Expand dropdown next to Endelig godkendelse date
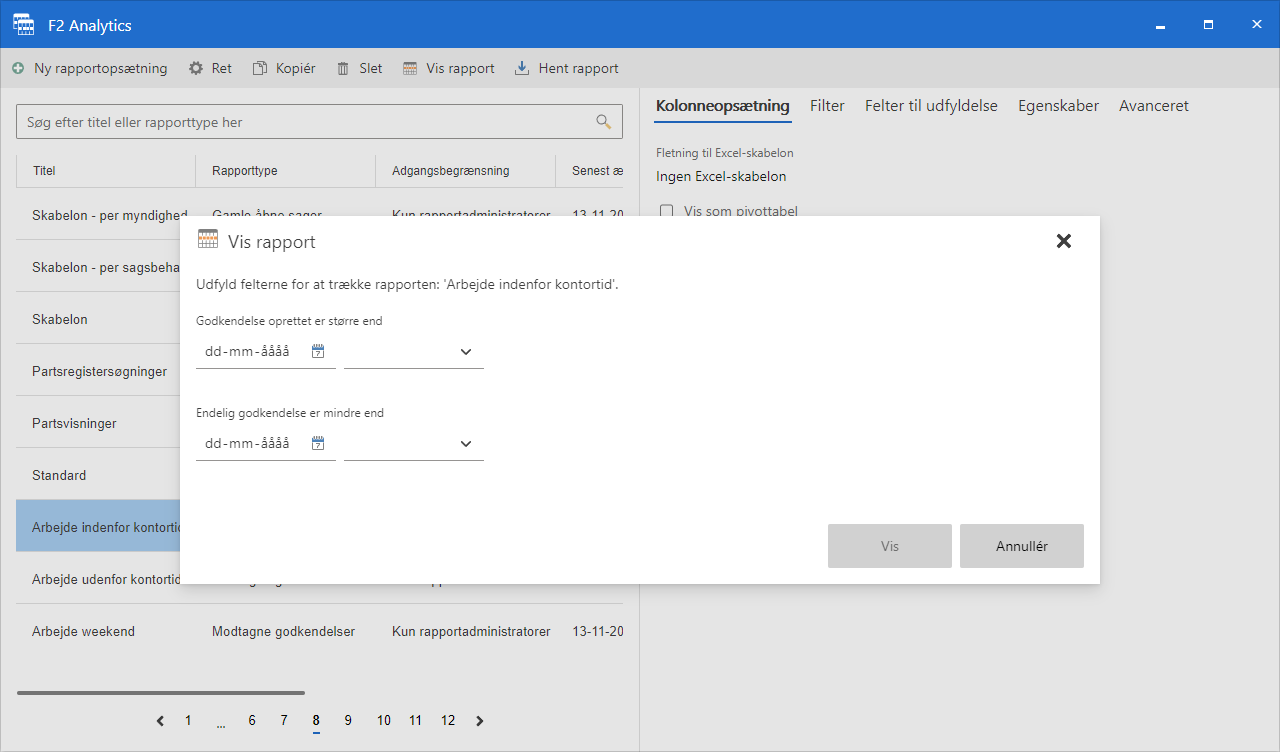Image resolution: width=1280 pixels, height=752 pixels. point(465,444)
